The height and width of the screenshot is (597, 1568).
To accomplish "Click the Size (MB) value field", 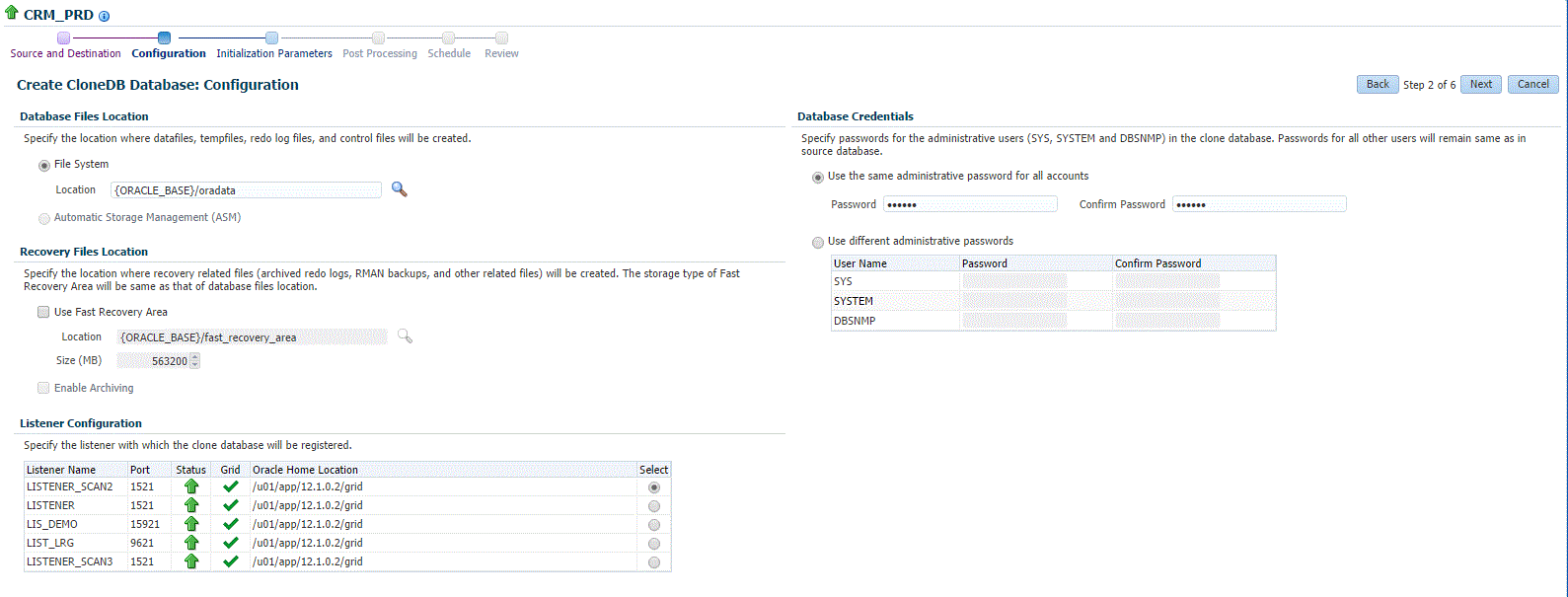I will click(x=153, y=361).
